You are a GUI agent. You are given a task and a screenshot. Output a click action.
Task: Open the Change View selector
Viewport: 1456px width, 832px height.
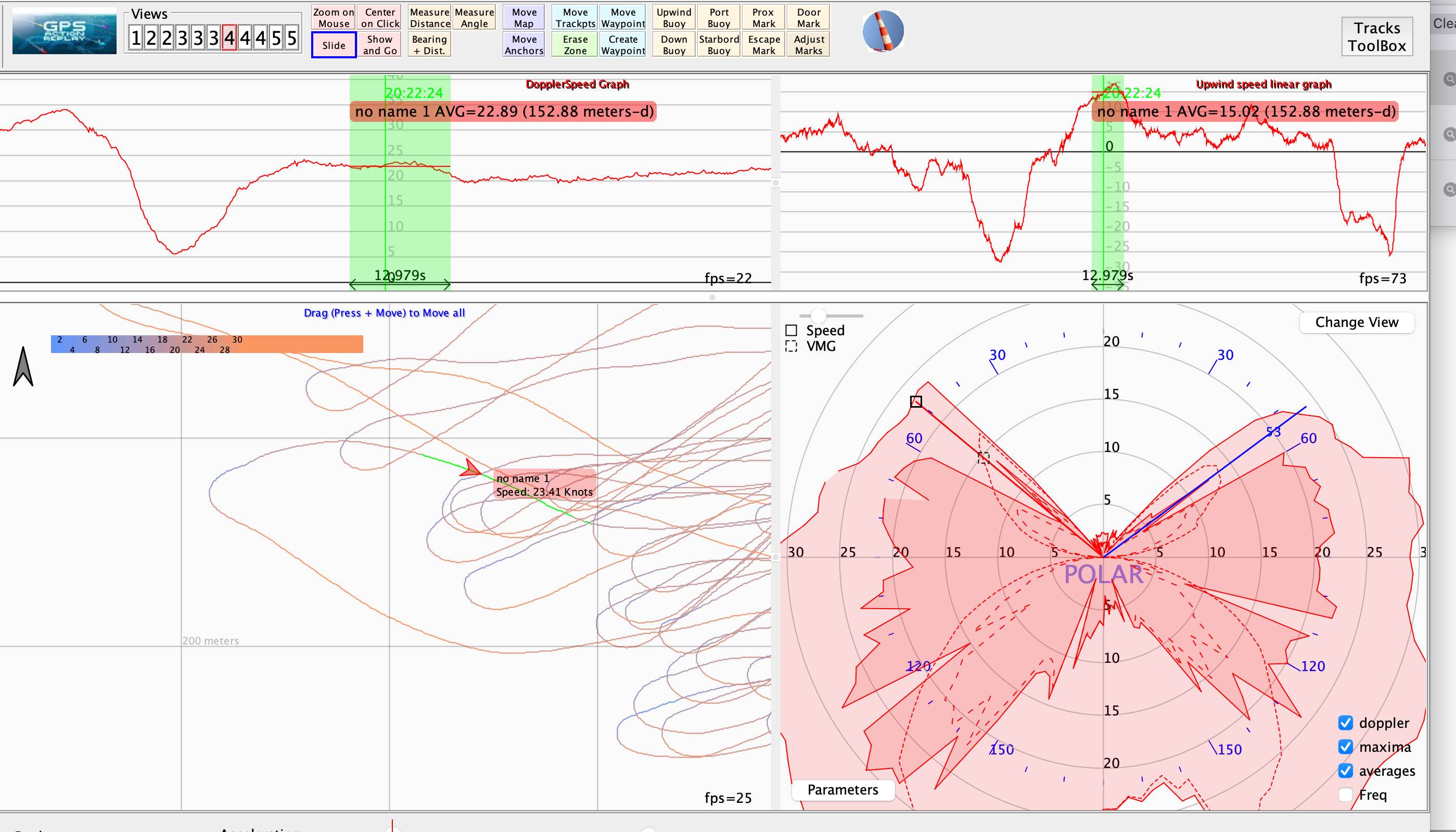click(1356, 322)
